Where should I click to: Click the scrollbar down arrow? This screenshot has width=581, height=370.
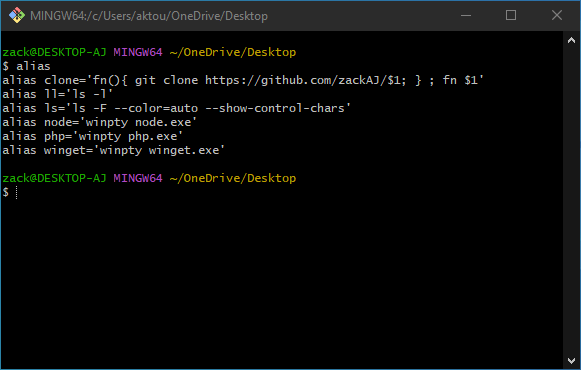571,360
